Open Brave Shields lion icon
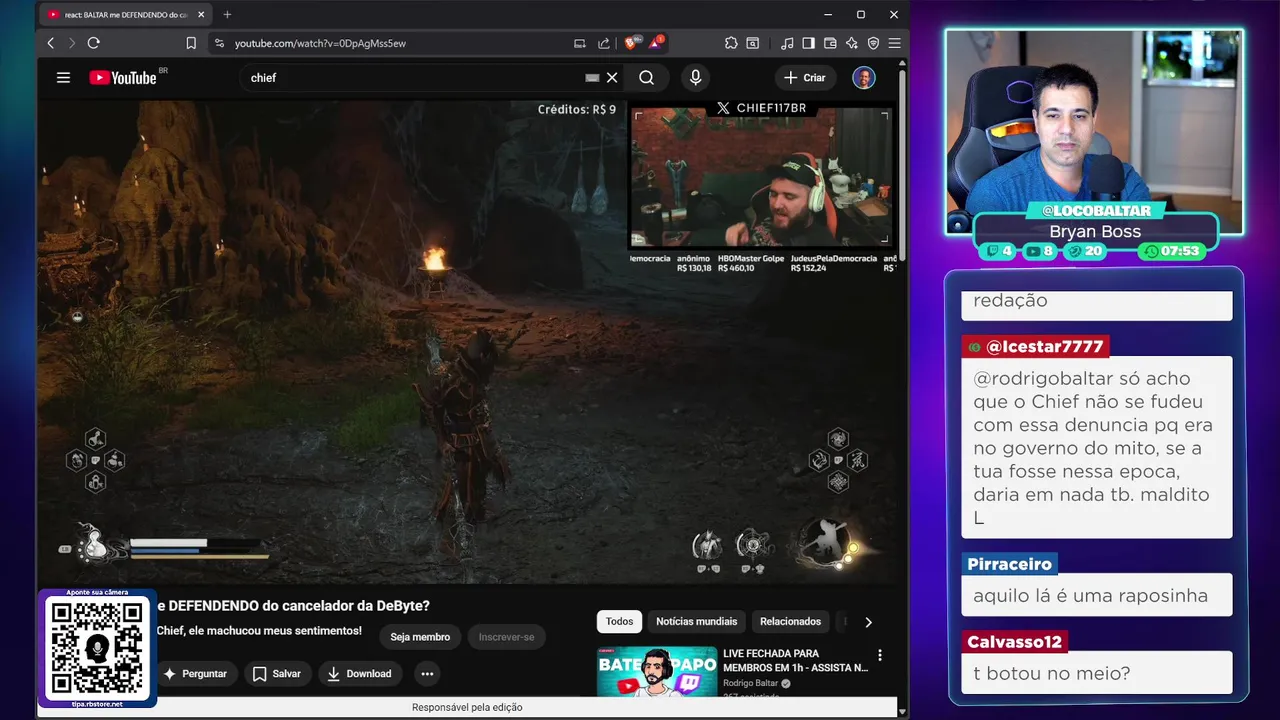 pyautogui.click(x=631, y=43)
